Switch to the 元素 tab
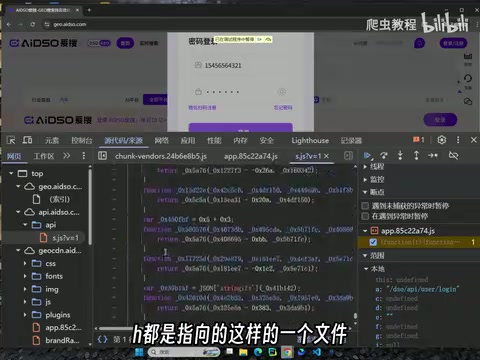 coord(52,140)
